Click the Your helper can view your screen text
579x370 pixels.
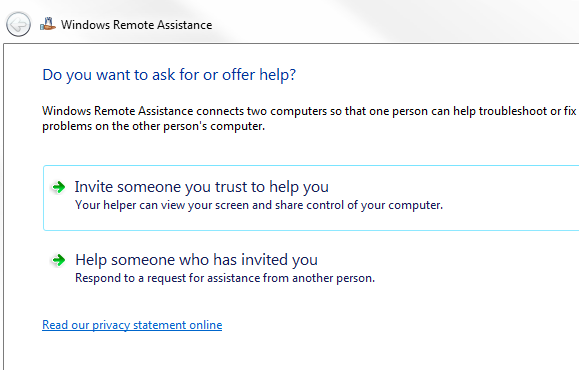(x=259, y=205)
